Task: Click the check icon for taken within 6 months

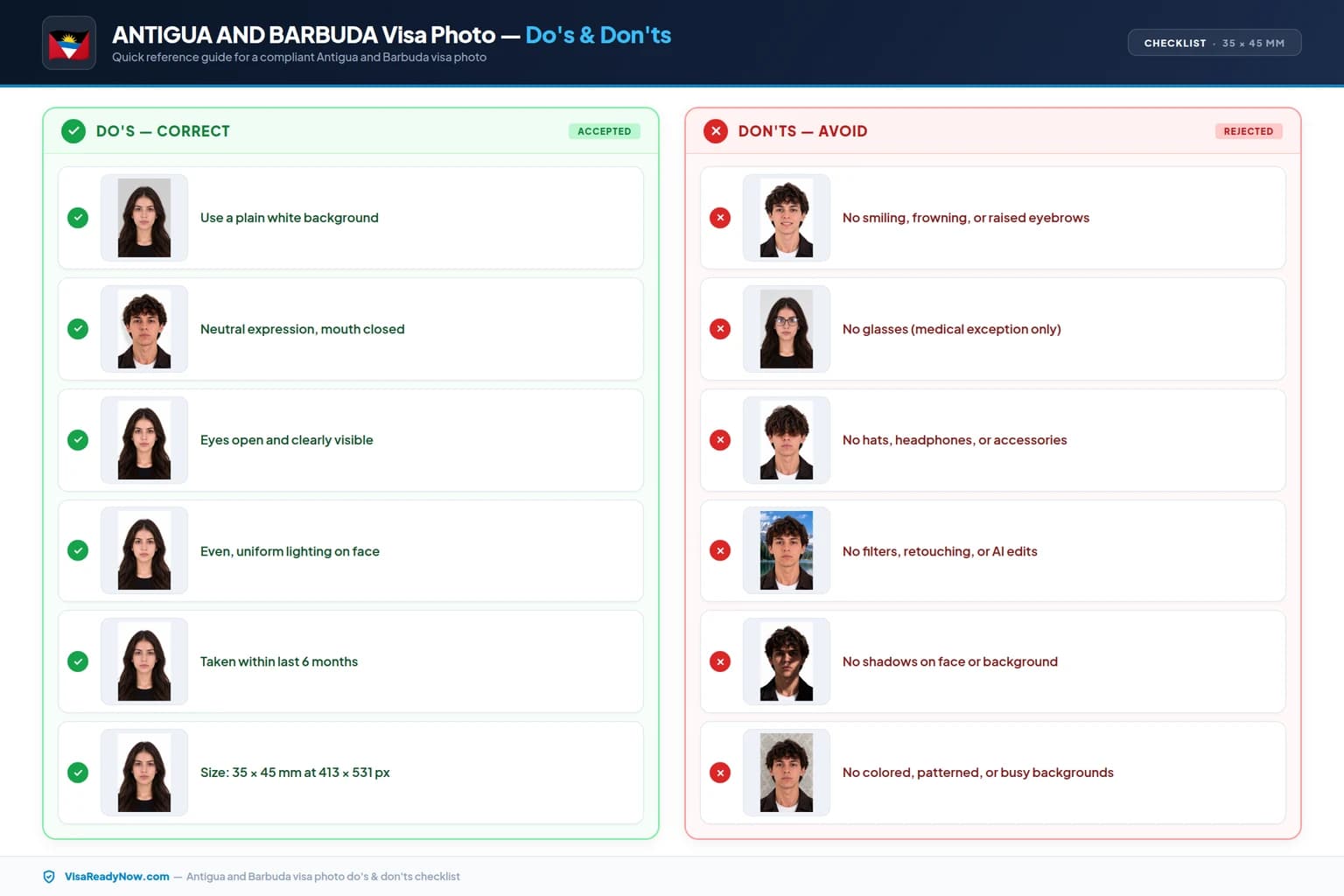Action: point(78,661)
